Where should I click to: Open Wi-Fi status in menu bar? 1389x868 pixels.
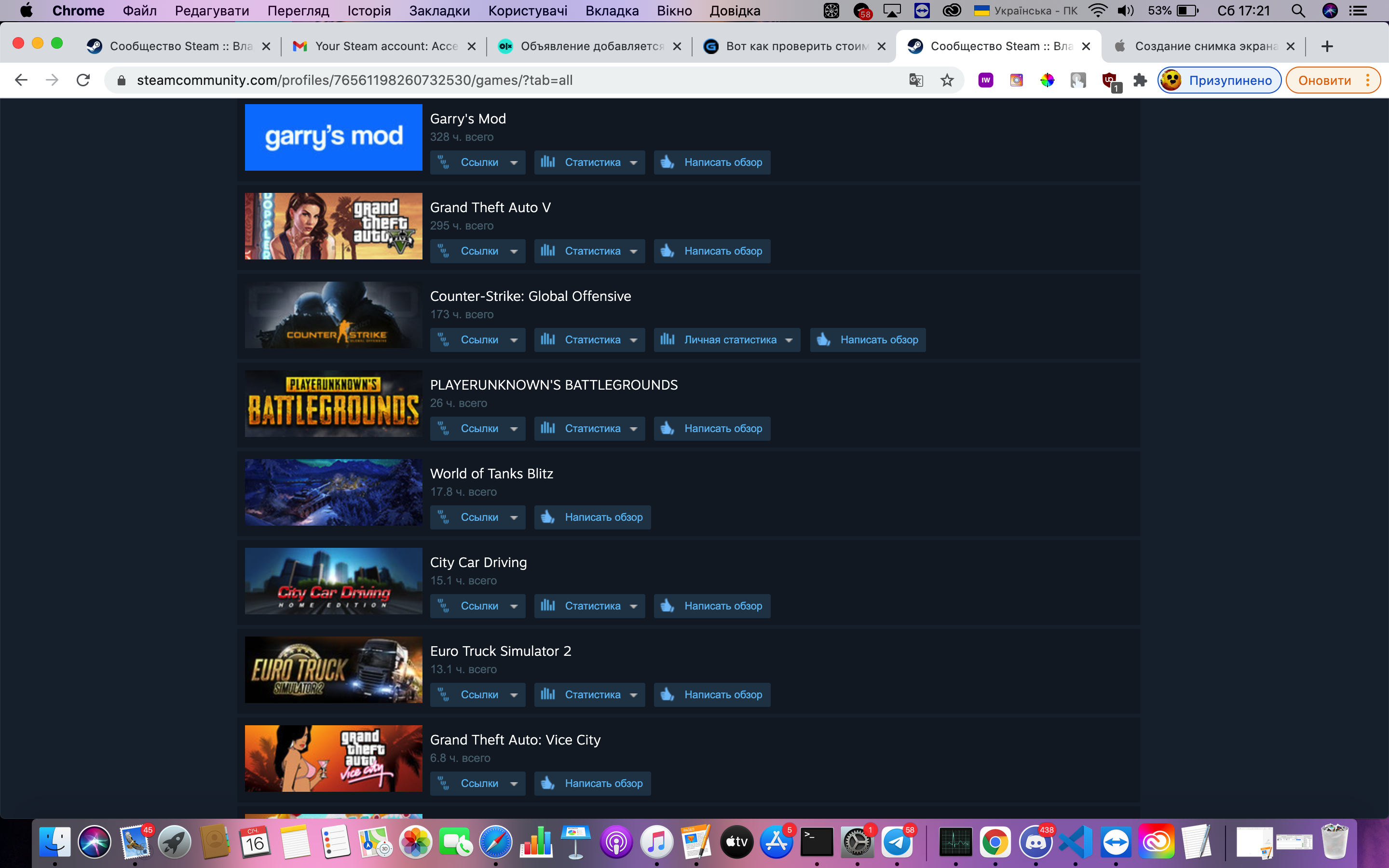tap(1098, 11)
